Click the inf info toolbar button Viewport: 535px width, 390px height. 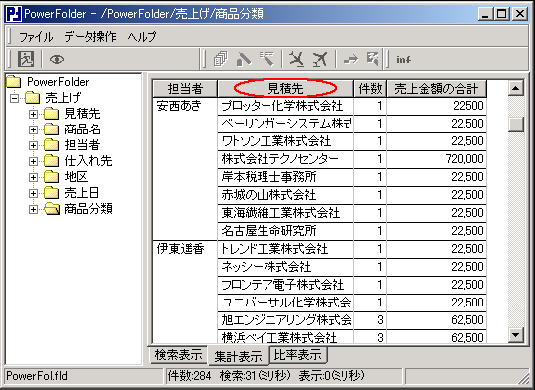click(403, 60)
